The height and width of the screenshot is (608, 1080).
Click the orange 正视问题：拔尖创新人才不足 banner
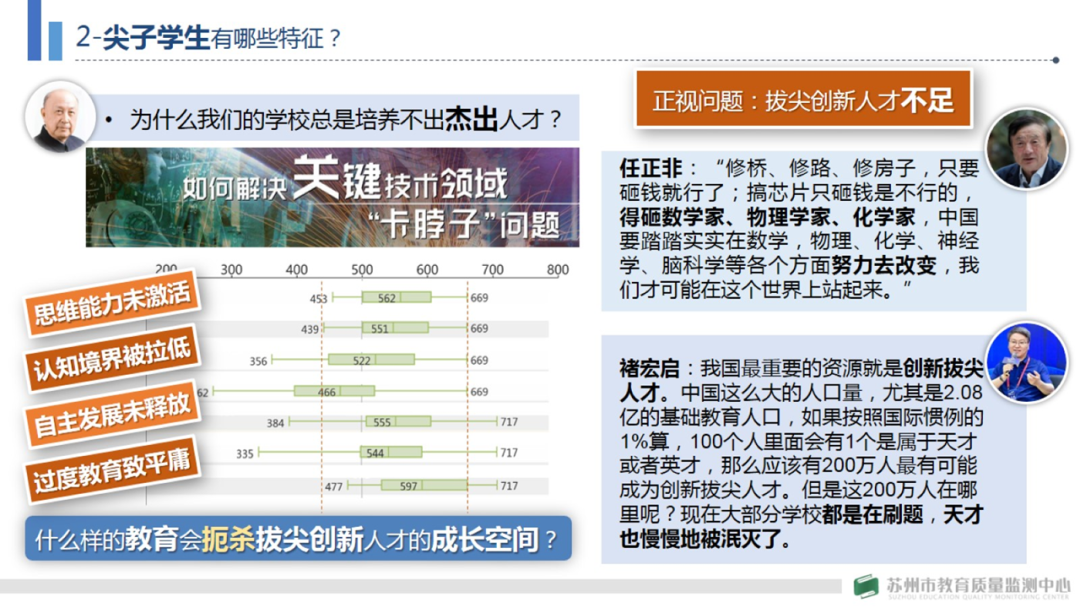(802, 100)
